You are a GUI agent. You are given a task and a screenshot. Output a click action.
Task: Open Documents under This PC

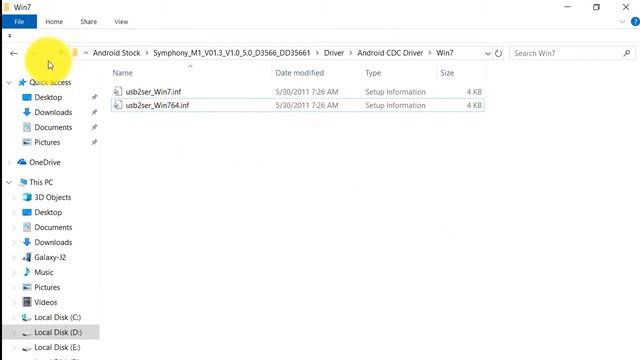tap(53, 227)
